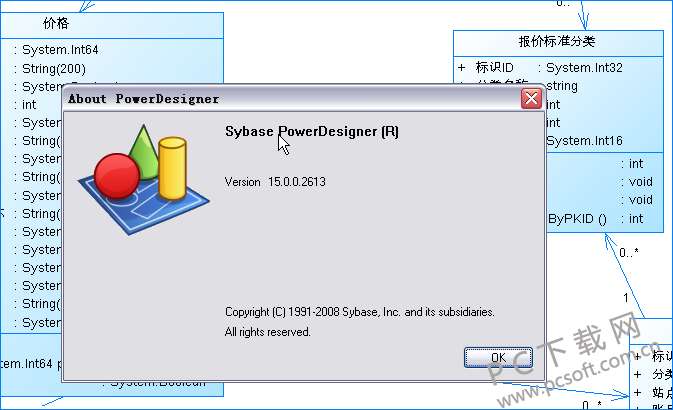This screenshot has height=410, width=673.
Task: Click System.Int64 attribute in 价格 class
Action: pos(60,50)
